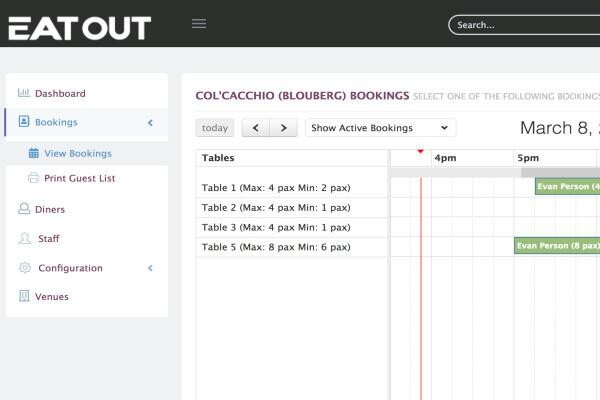Expand the Configuration submenu chevron
Image resolution: width=600 pixels, height=400 pixels.
tap(150, 268)
